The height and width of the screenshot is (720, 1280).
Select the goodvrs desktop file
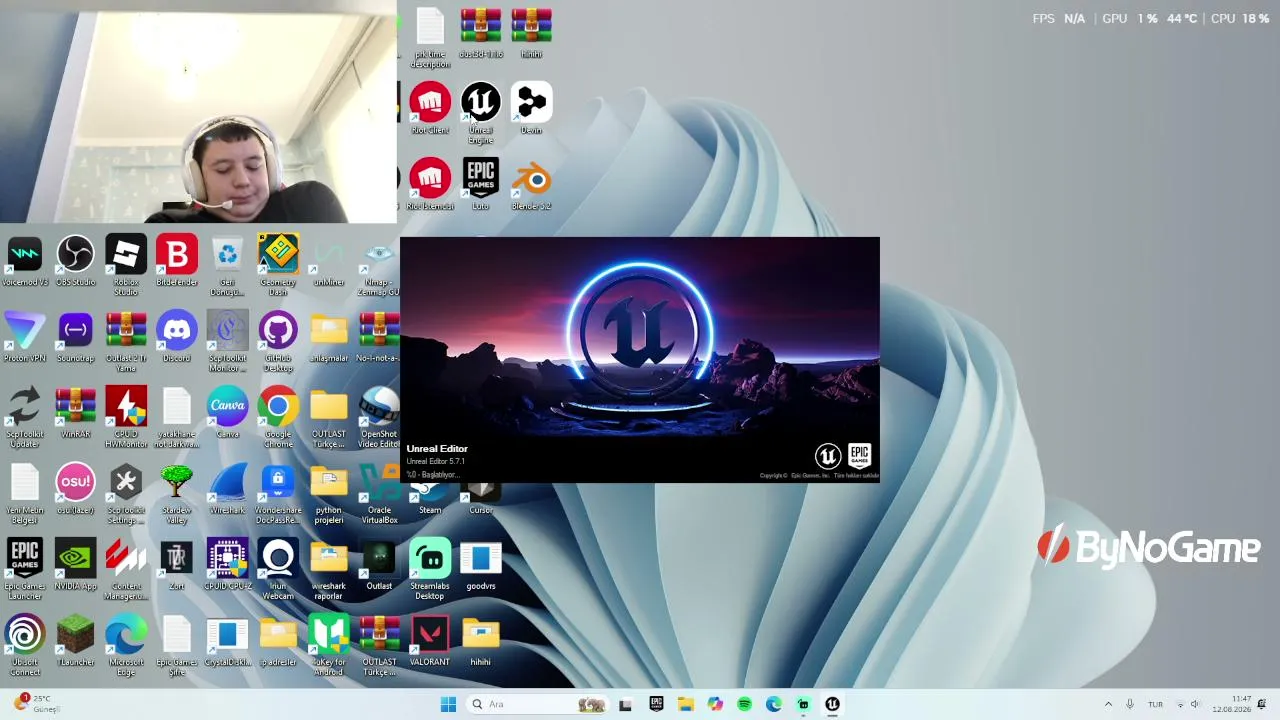point(481,566)
